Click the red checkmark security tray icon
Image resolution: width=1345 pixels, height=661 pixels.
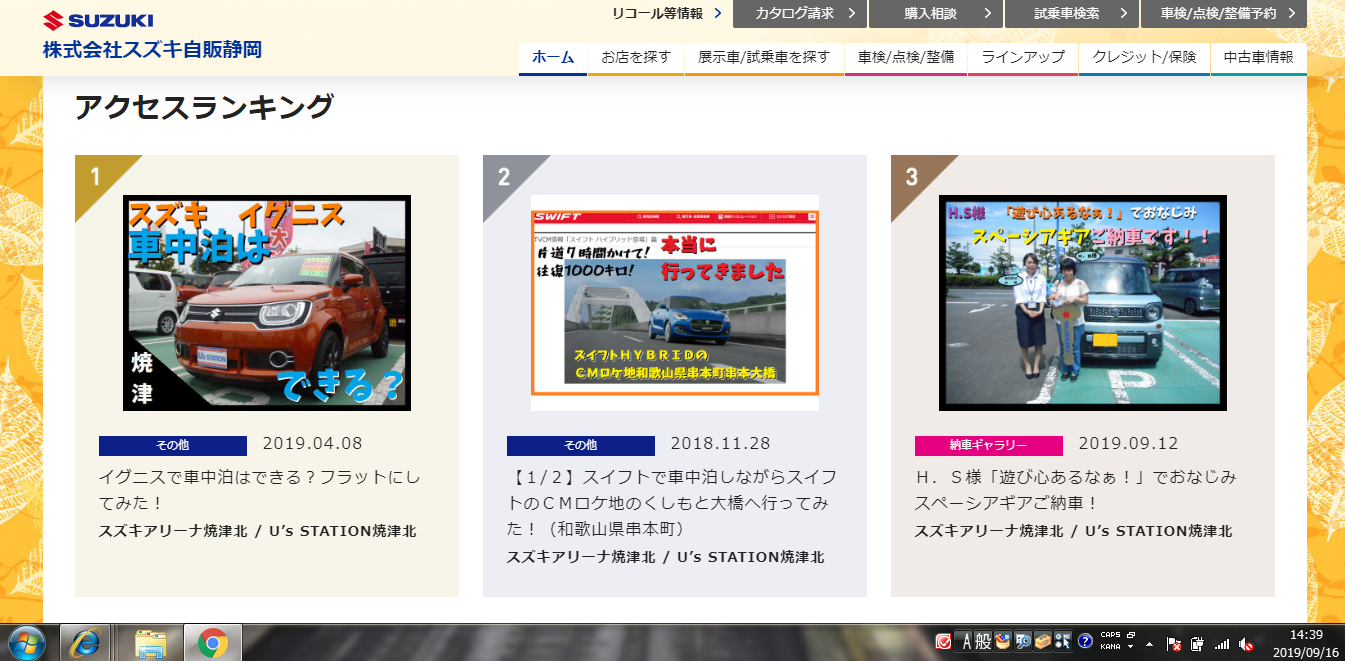click(x=943, y=641)
